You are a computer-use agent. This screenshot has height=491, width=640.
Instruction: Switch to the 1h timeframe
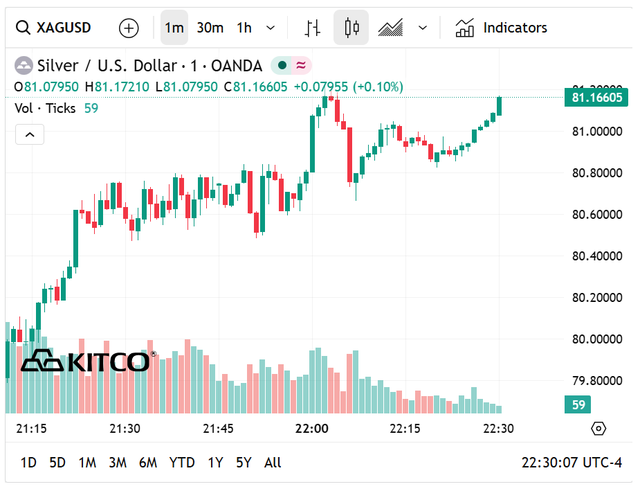click(244, 28)
